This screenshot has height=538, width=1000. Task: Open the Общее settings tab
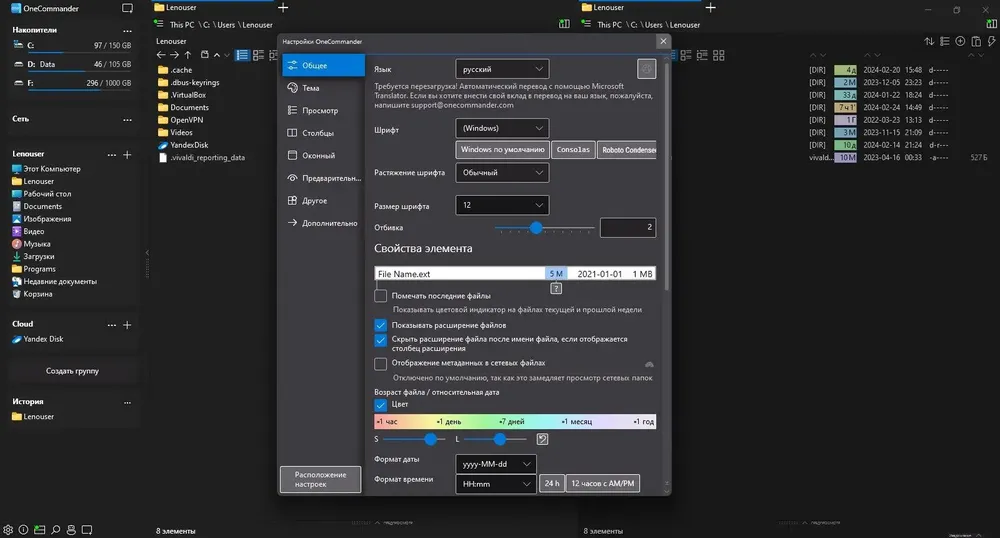(x=323, y=65)
